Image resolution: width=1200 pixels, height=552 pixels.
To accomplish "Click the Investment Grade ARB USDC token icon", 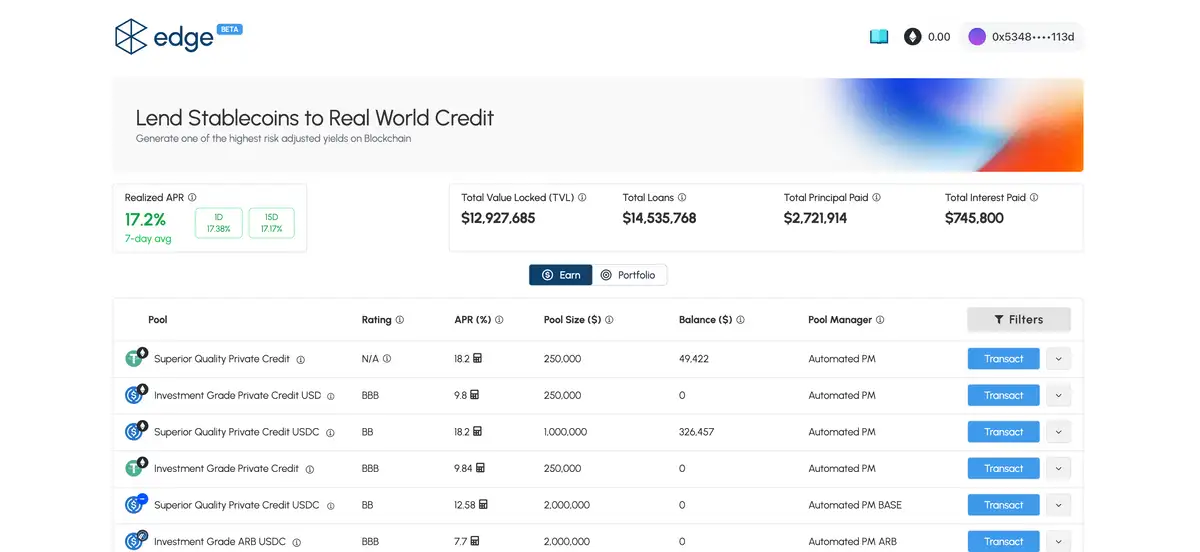I will pyautogui.click(x=136, y=540).
